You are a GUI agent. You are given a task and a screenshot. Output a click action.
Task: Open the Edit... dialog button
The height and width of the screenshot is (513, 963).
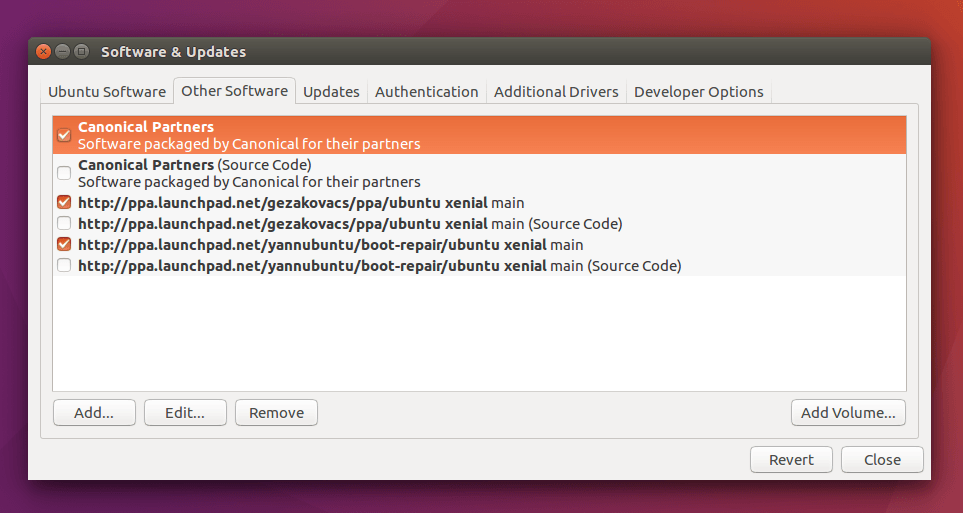point(185,413)
